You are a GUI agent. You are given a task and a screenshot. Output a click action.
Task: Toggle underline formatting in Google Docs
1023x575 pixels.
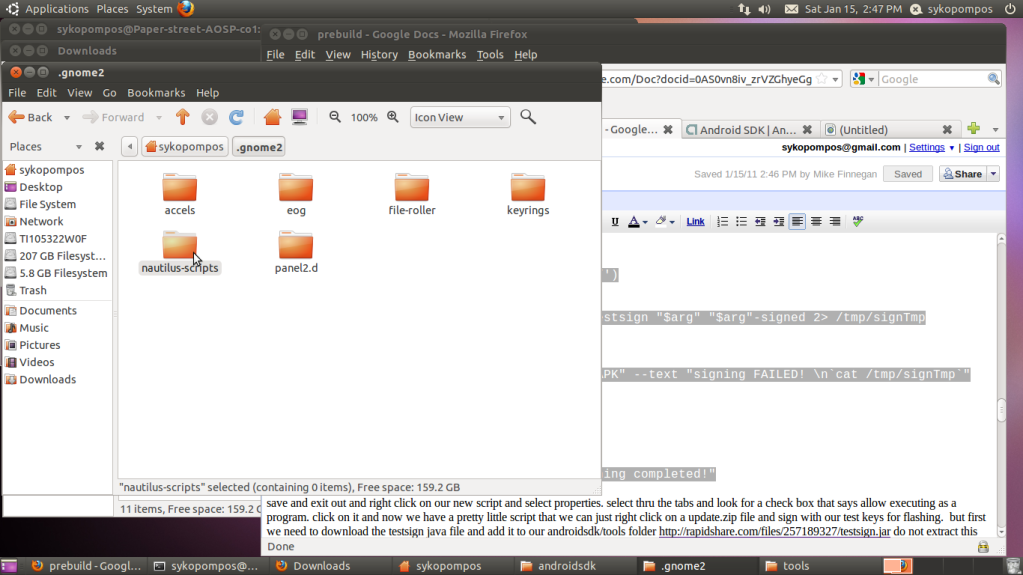[x=615, y=222]
